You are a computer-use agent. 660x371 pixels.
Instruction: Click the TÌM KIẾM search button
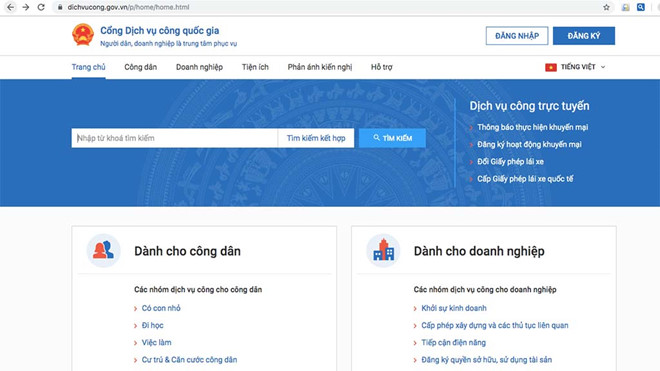tap(392, 138)
